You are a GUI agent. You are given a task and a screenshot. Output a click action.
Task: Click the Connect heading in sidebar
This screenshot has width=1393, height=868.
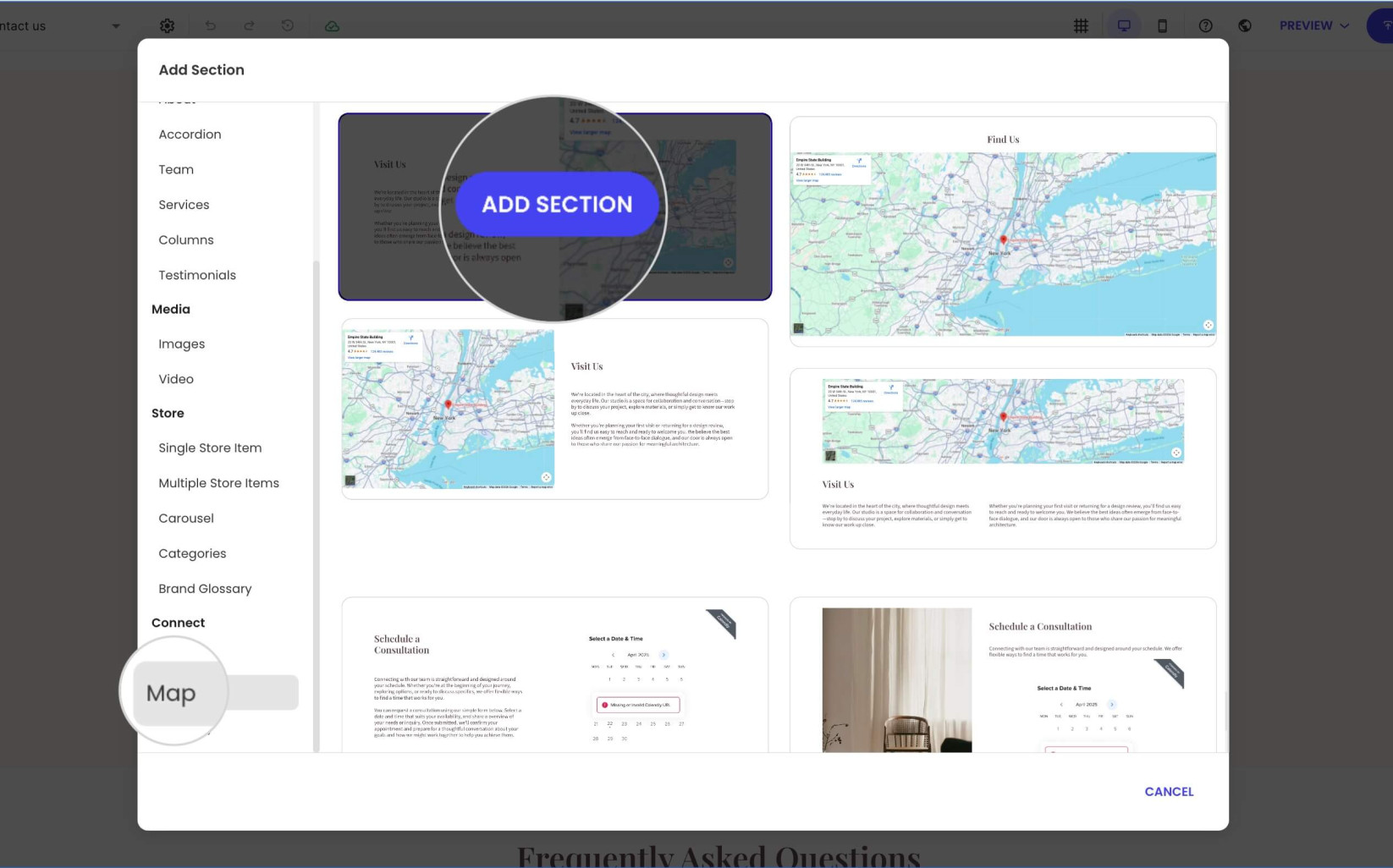pos(178,623)
